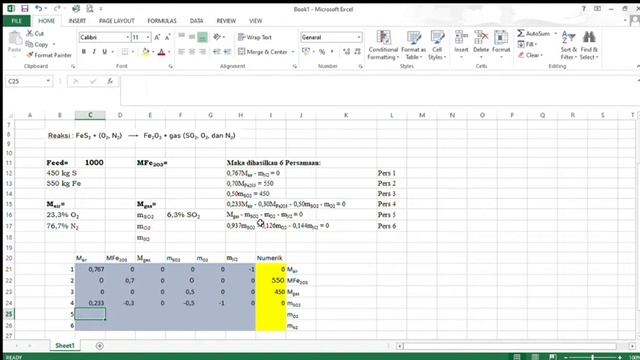Viewport: 640px width, 360px height.
Task: Open the Format cells menu
Action: click(501, 44)
